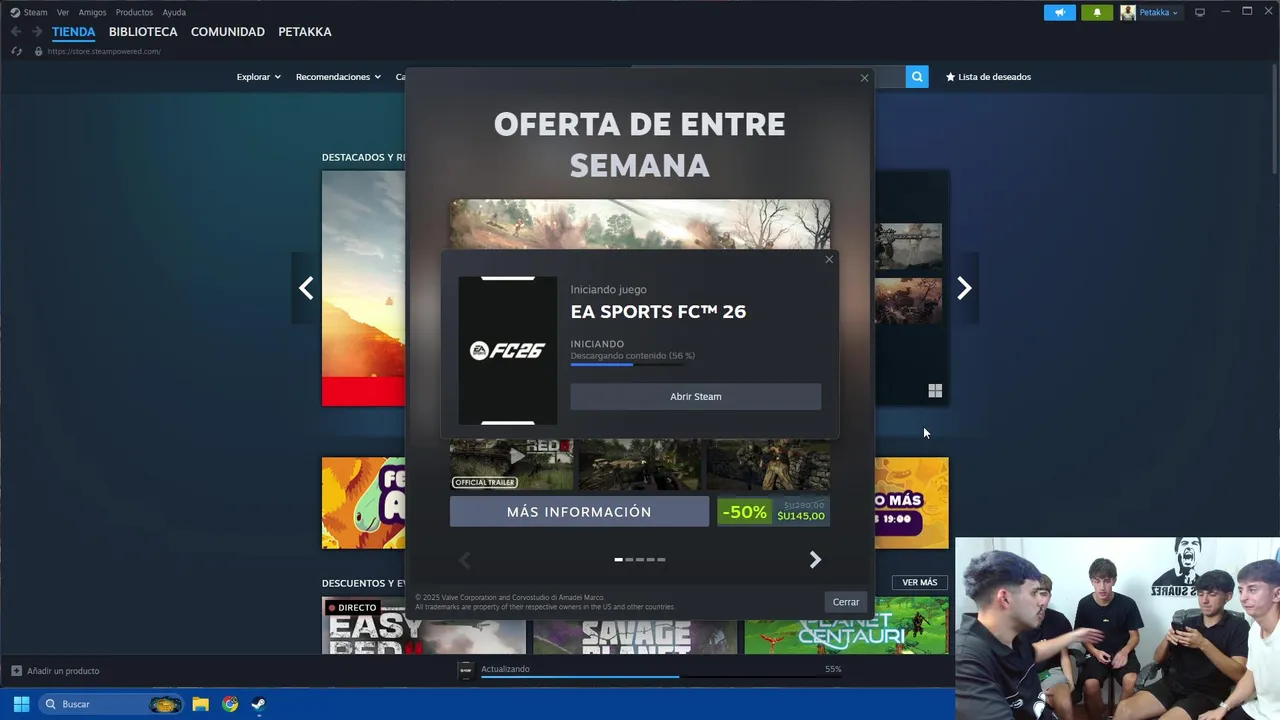1280x720 pixels.
Task: Expand the Petakka account dropdown
Action: (x=1159, y=12)
